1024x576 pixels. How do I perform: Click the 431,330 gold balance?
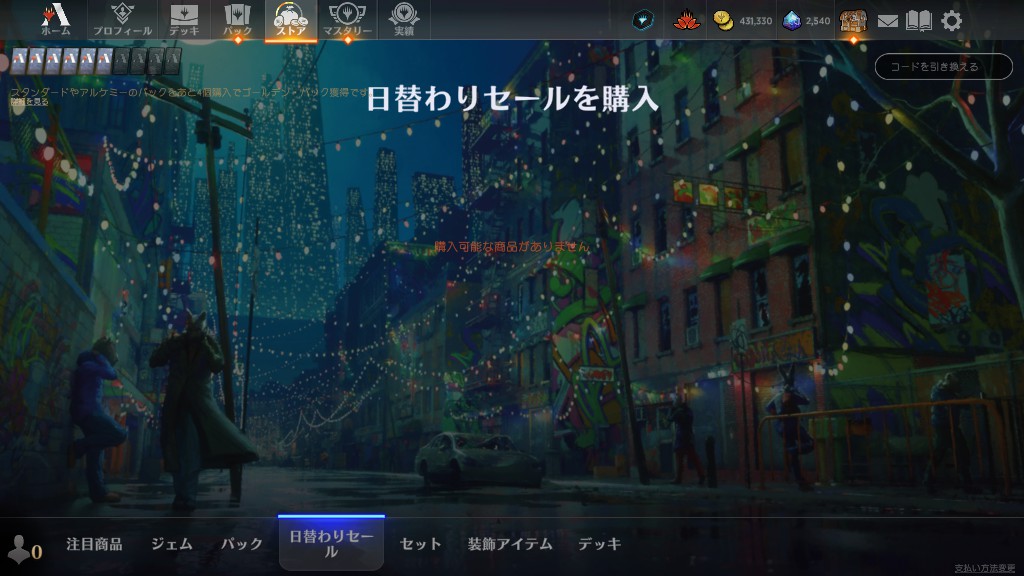click(x=756, y=21)
